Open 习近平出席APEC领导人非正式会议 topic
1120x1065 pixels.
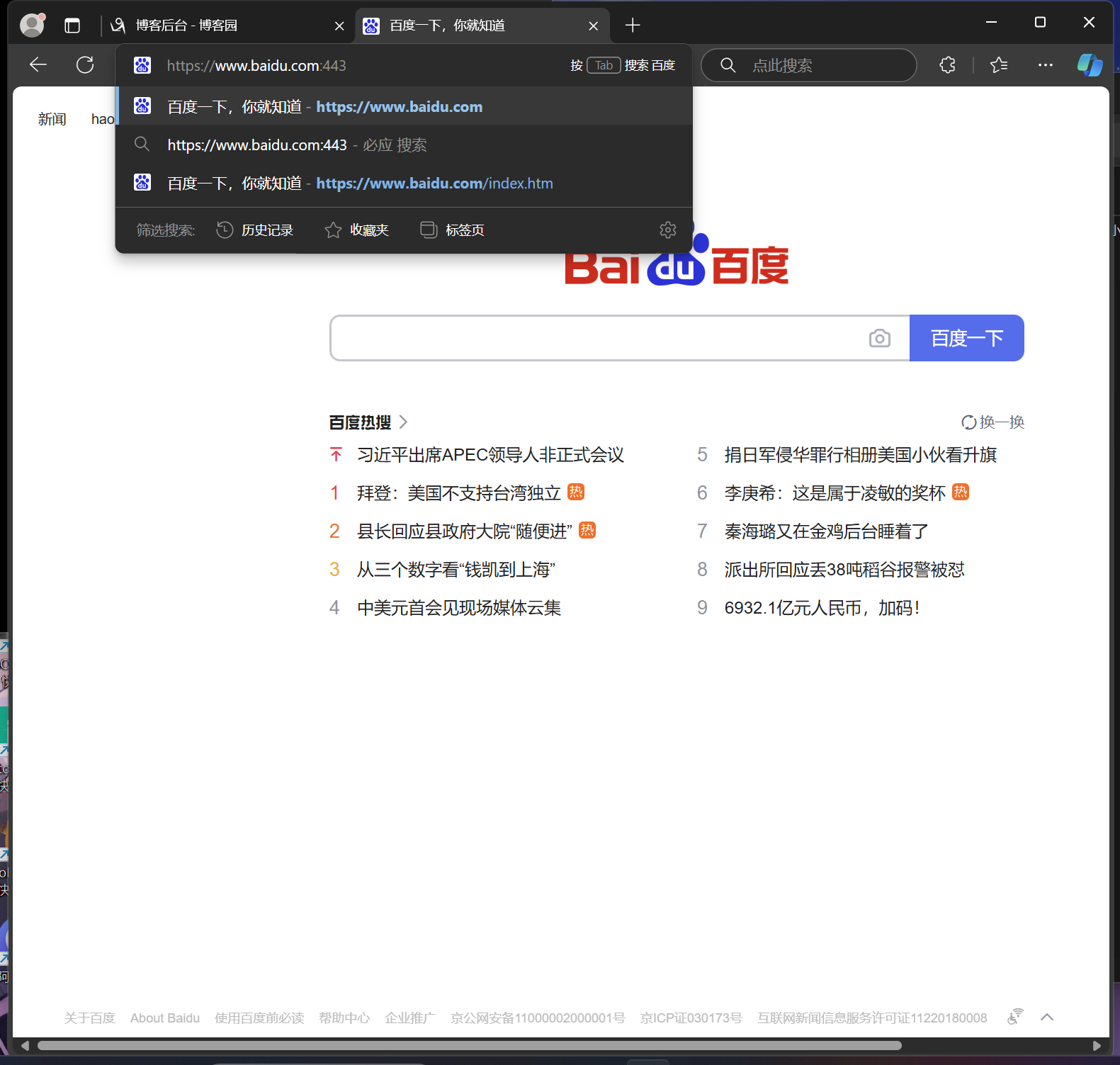491,455
